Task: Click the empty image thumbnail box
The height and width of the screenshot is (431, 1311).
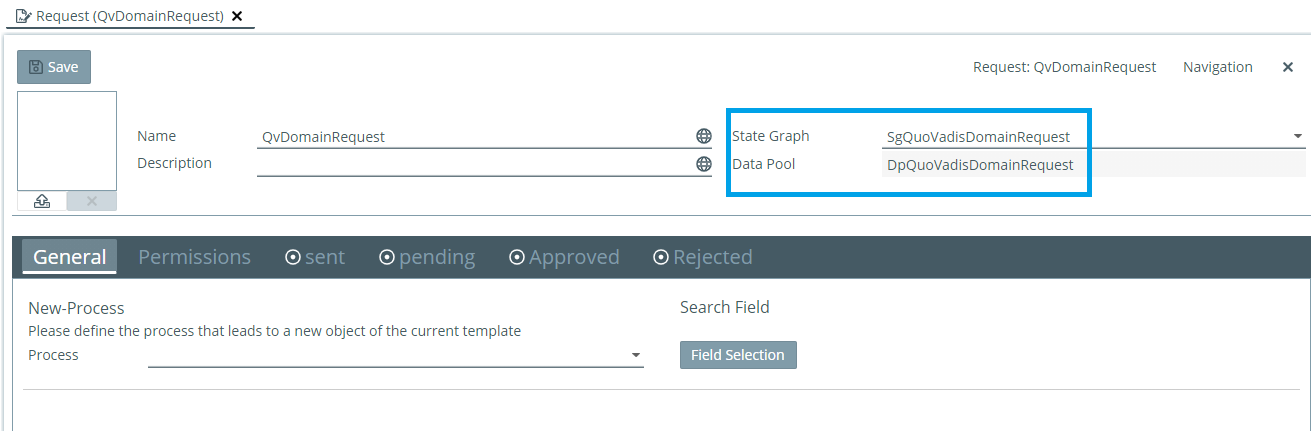Action: tap(67, 141)
